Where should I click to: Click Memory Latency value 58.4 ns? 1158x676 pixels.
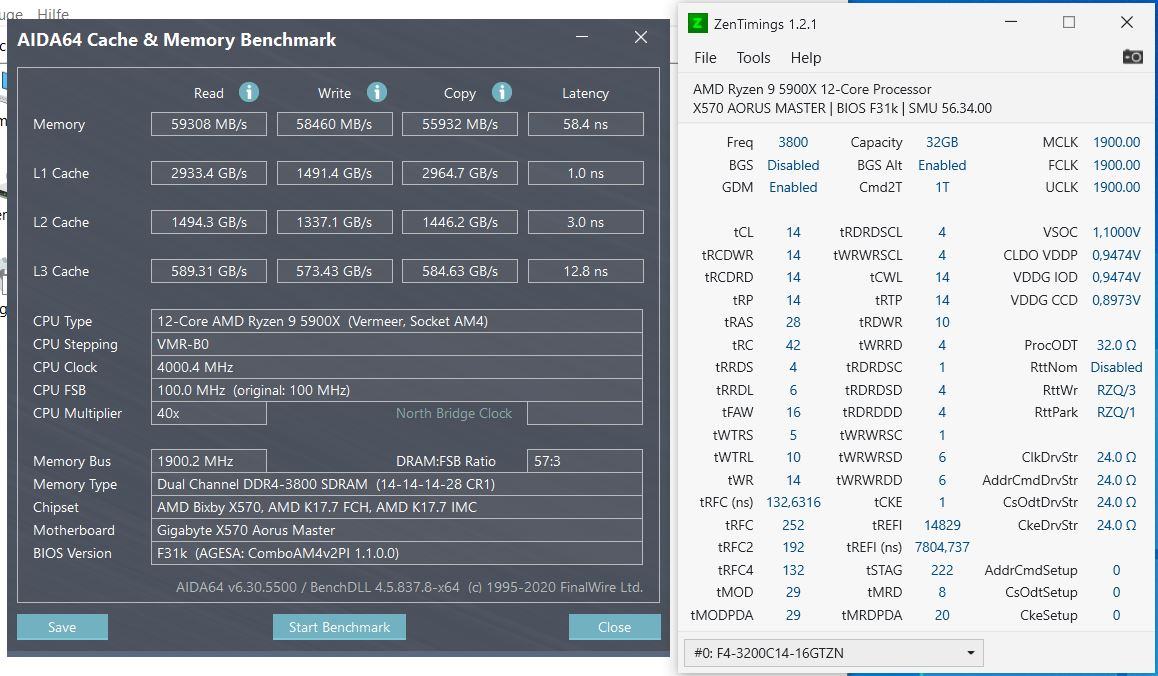[x=586, y=124]
